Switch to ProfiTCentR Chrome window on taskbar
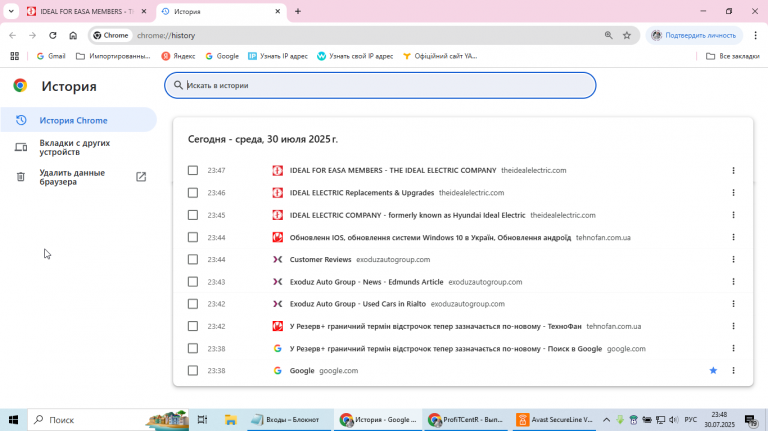Viewport: 768px width, 431px height. point(465,420)
